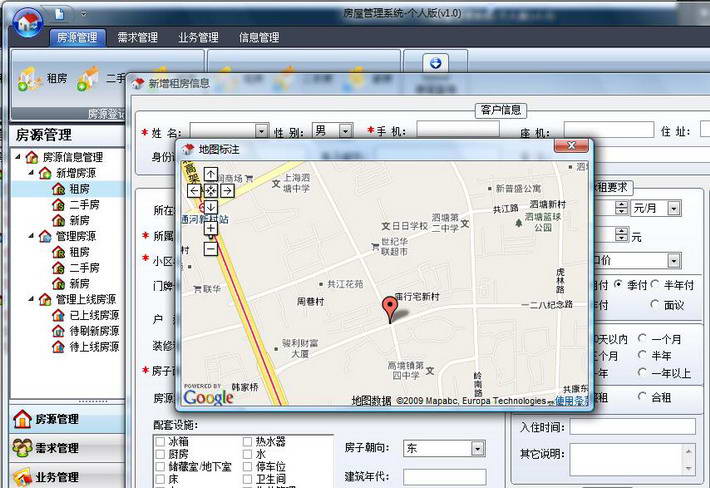Pan the map right with arrow
This screenshot has width=710, height=488.
click(227, 191)
